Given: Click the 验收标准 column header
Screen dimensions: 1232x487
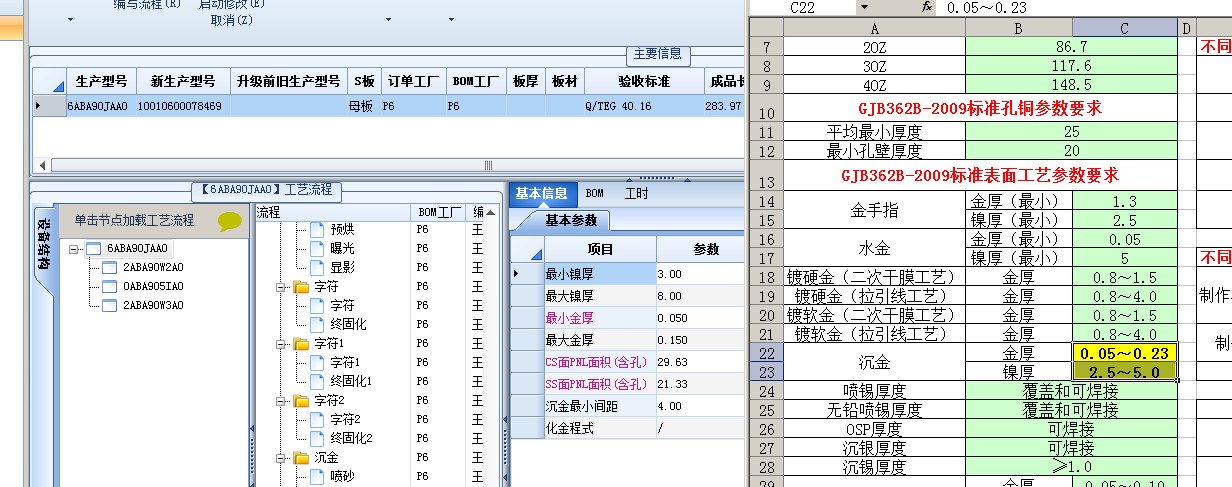Looking at the screenshot, I should [643, 81].
